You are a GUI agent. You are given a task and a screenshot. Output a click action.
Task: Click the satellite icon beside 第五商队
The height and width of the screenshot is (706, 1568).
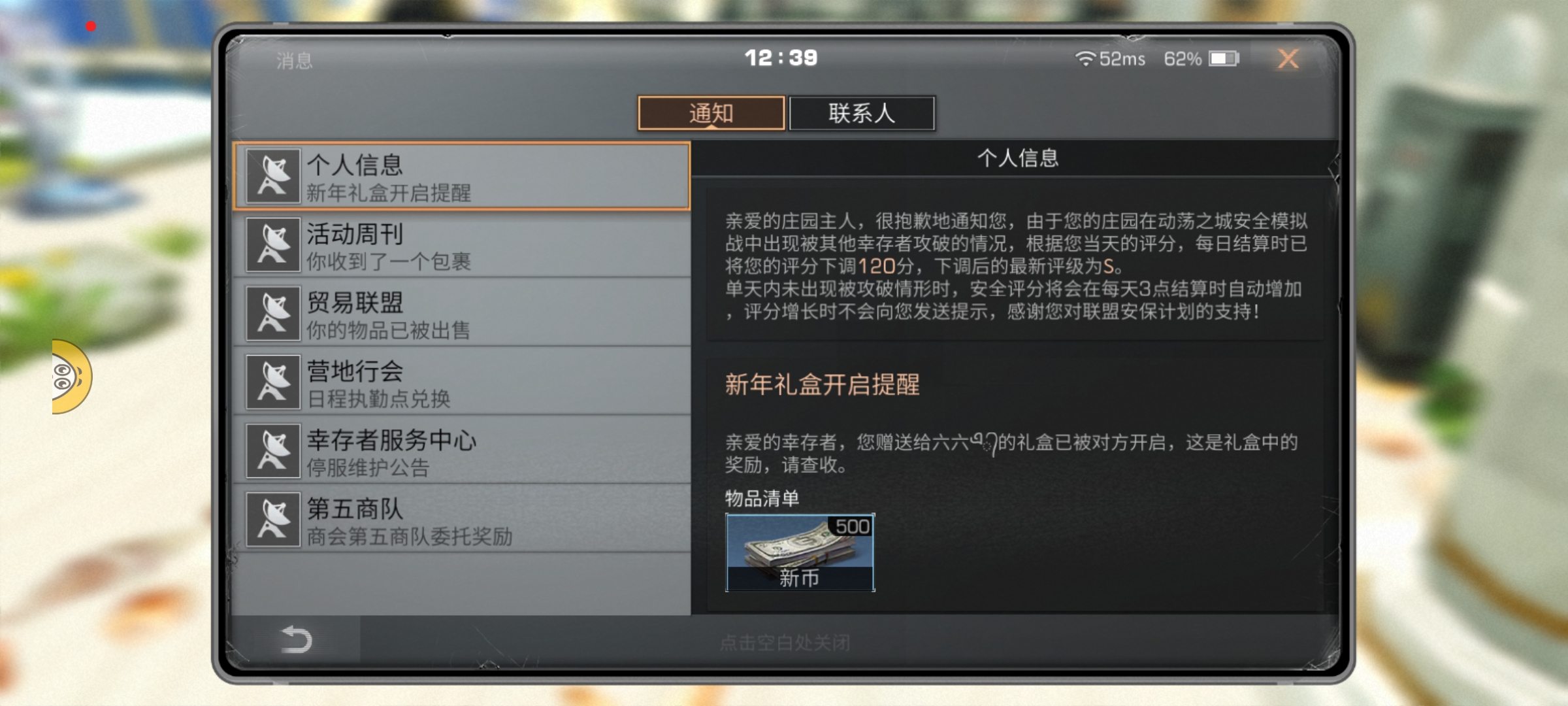click(273, 520)
